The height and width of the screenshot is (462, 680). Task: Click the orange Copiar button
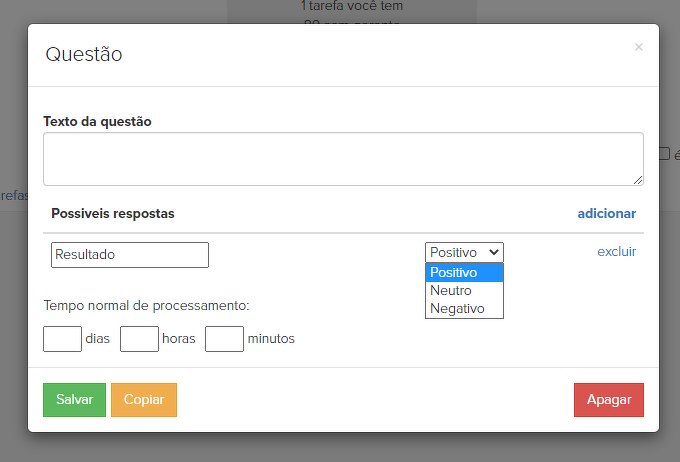[x=143, y=399]
